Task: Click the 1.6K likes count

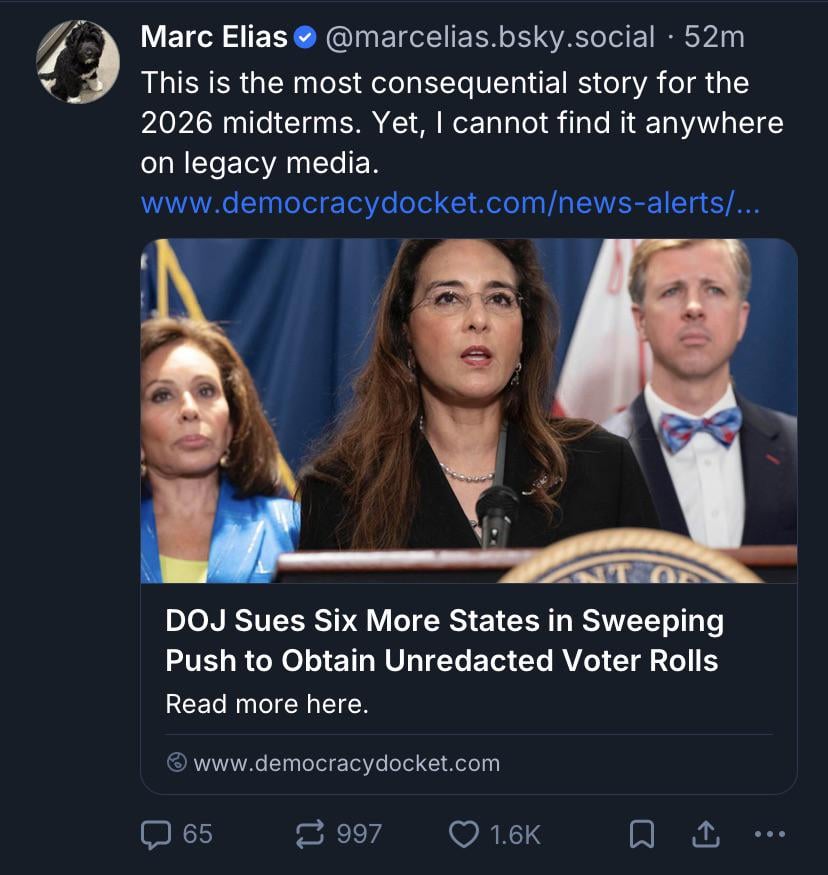Action: point(515,833)
